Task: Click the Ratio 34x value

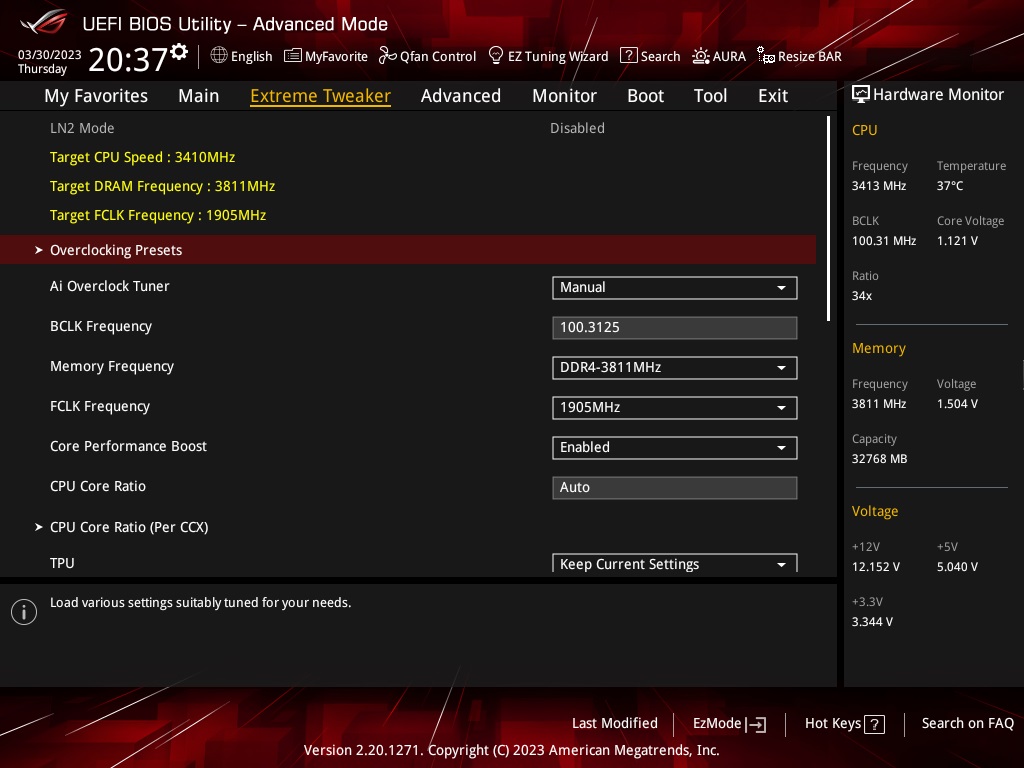Action: click(861, 296)
